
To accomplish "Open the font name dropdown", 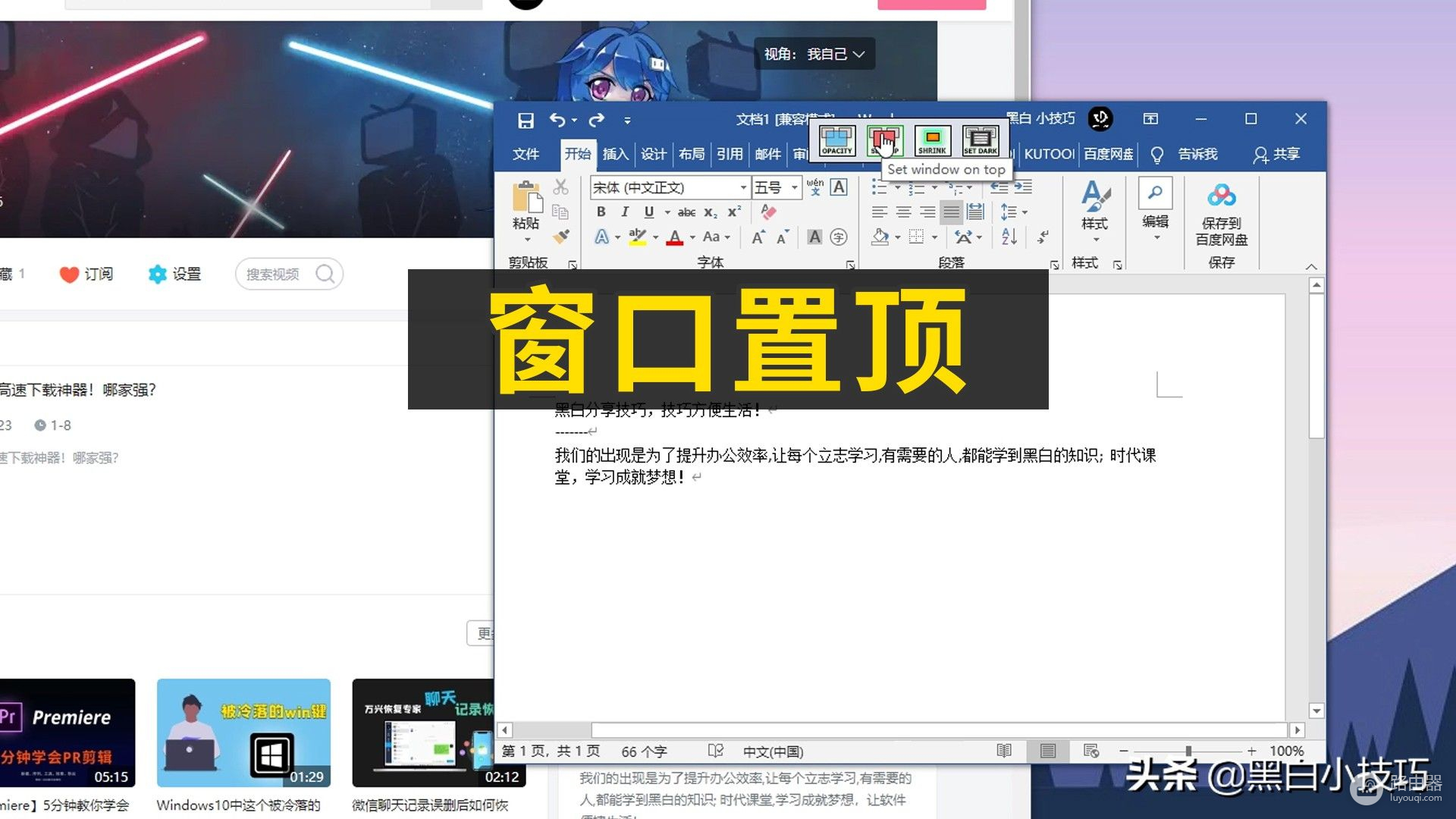I will tap(743, 187).
